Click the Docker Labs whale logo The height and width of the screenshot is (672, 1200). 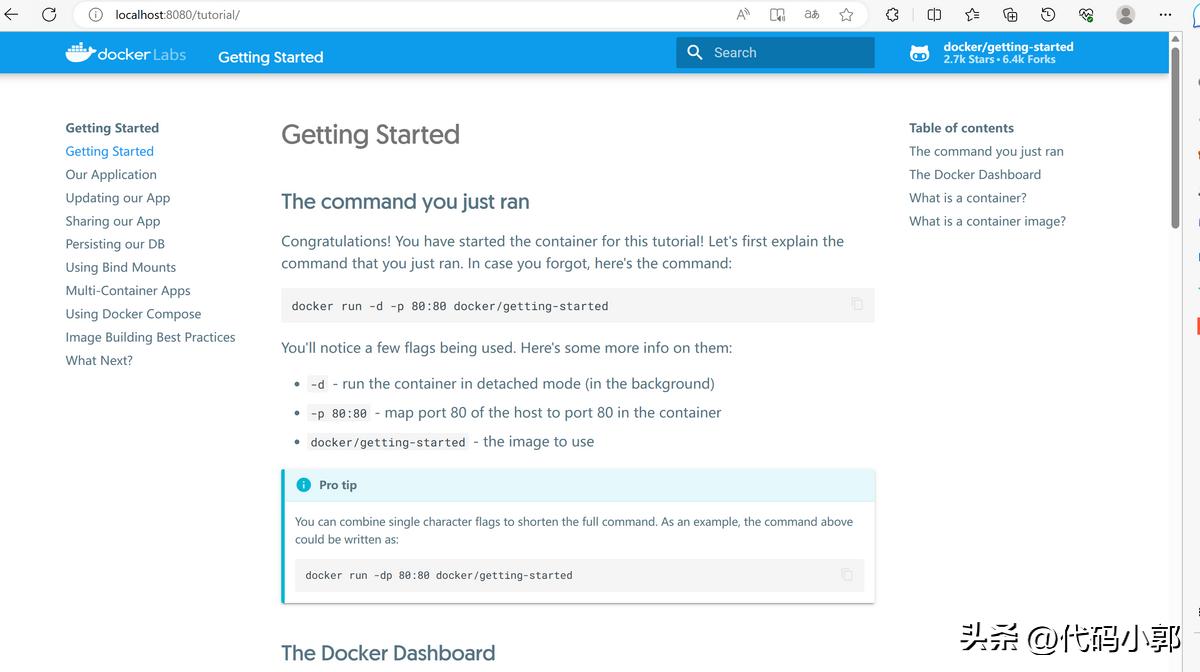click(x=79, y=51)
